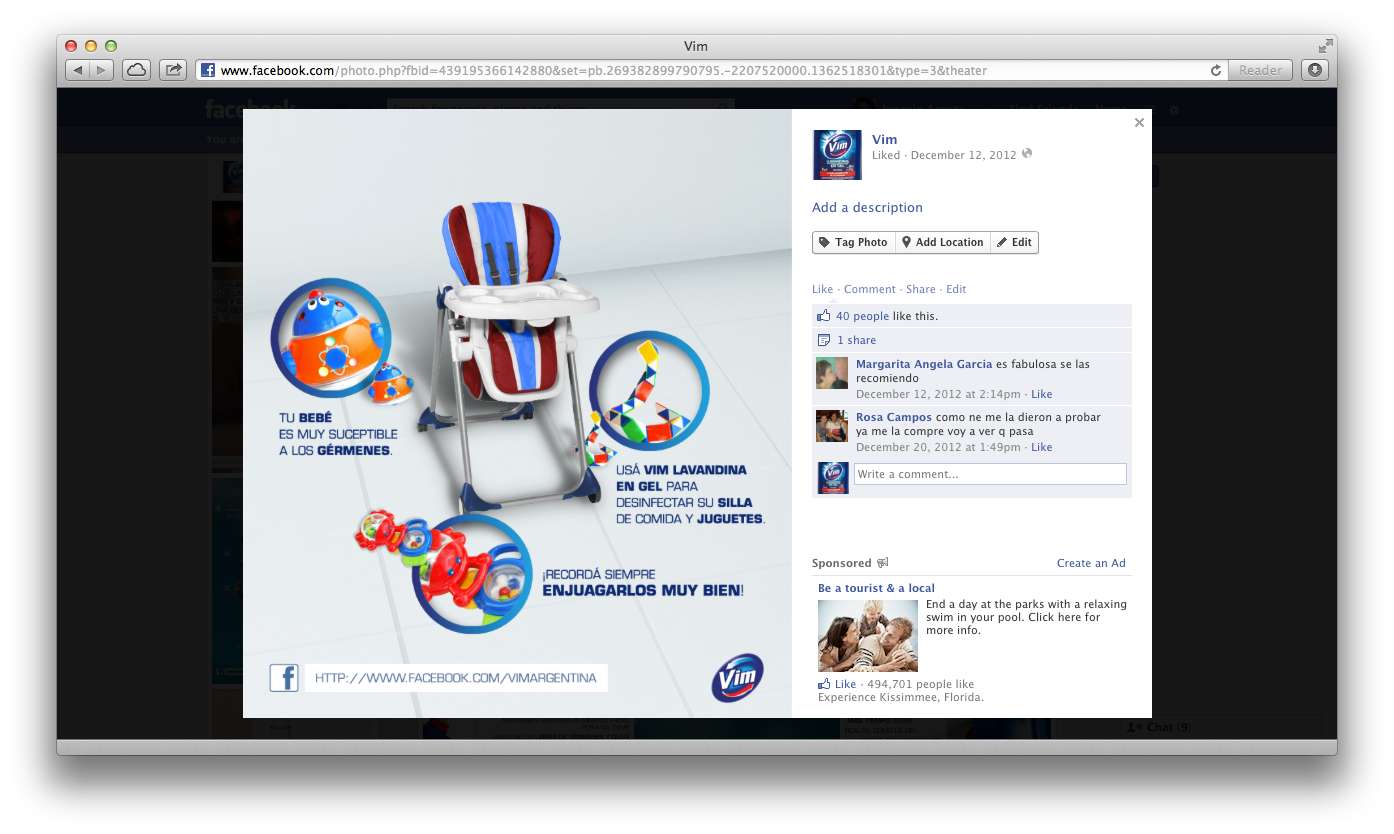Viewport: 1394px width, 834px height.
Task: See the 40 people who like this
Action: click(862, 316)
